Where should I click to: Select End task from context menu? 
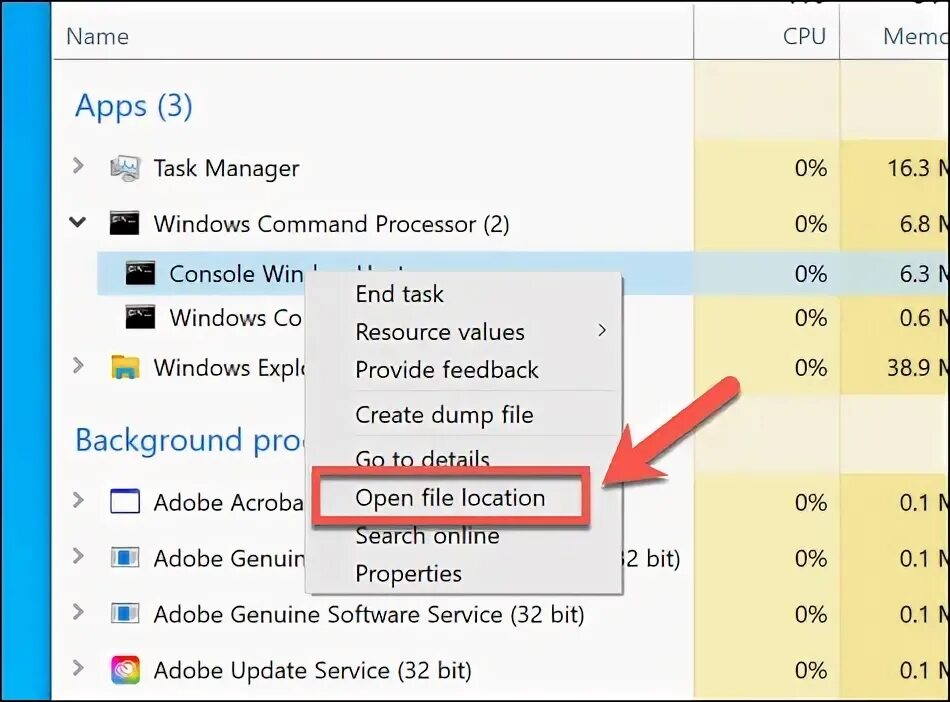click(399, 294)
